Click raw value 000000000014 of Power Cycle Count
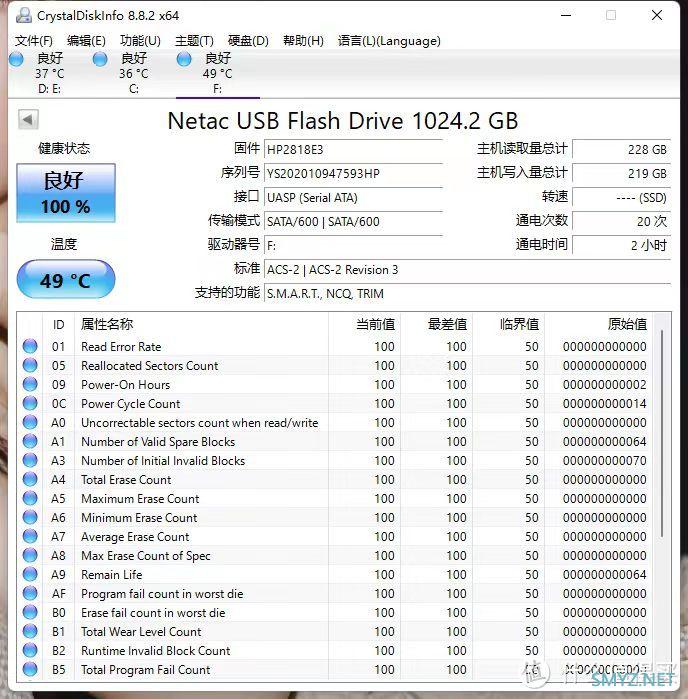The width and height of the screenshot is (688, 699). (604, 404)
